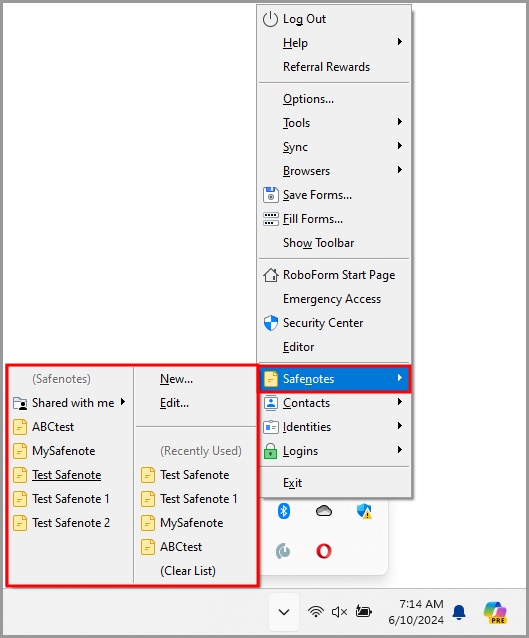Click the Fill Forms icon

click(x=271, y=219)
